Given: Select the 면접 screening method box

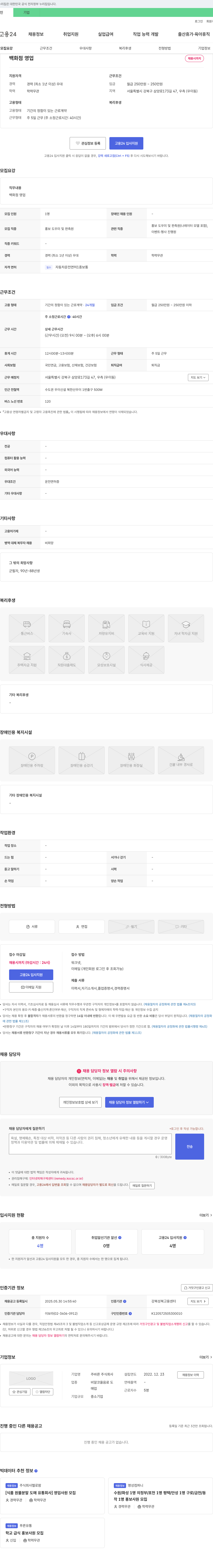Looking at the screenshot, I should (x=82, y=927).
